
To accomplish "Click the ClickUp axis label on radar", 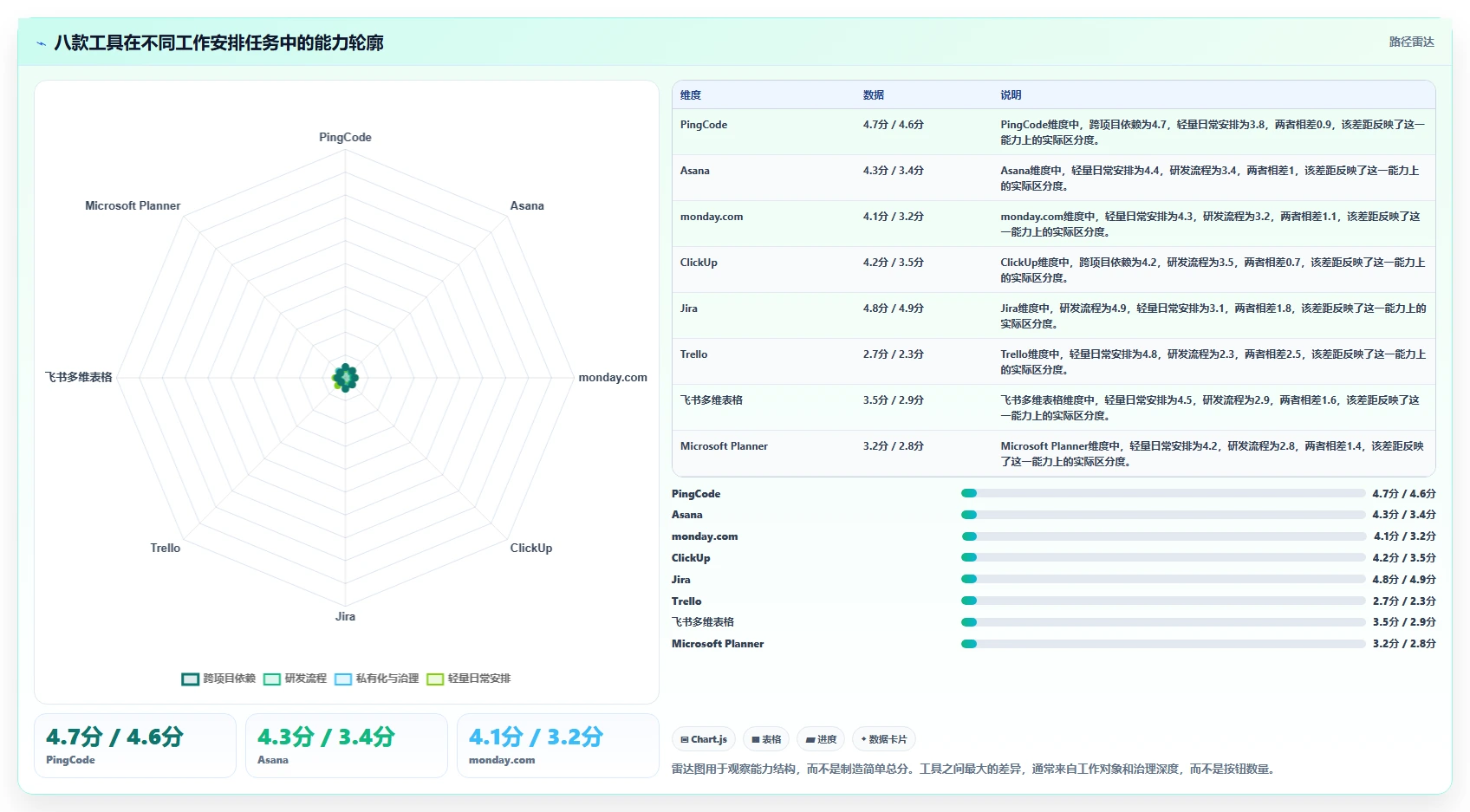I will coord(531,548).
